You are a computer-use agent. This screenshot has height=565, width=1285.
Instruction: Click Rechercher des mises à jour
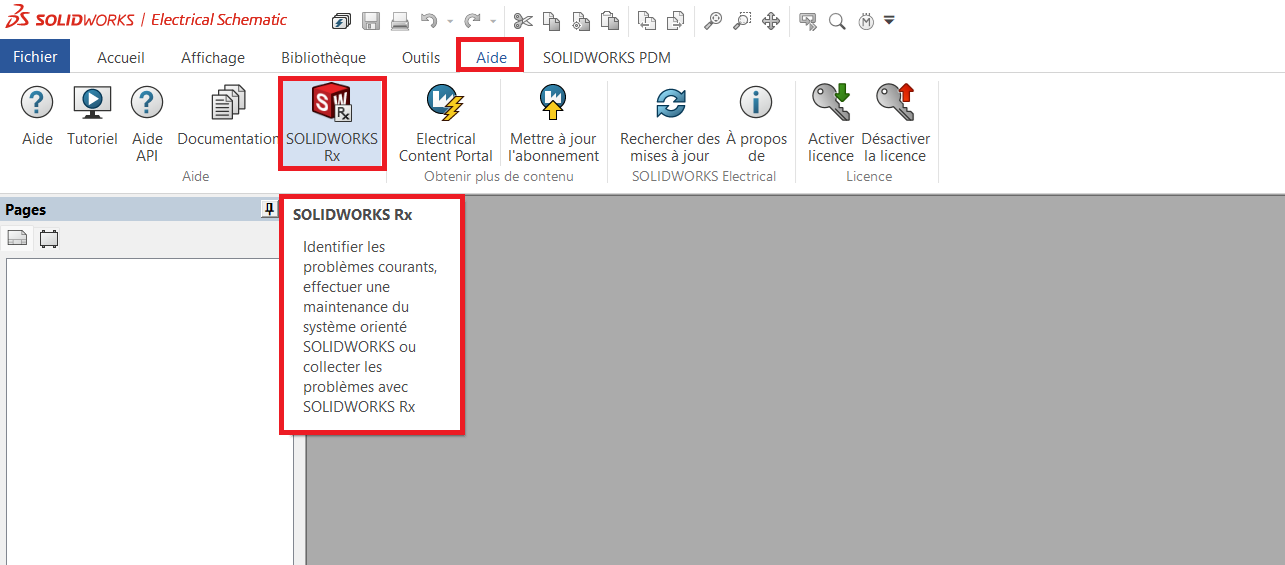click(x=670, y=124)
